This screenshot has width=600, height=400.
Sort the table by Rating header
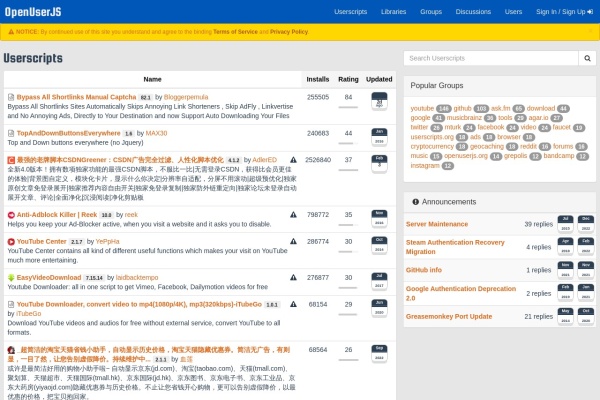pyautogui.click(x=348, y=78)
